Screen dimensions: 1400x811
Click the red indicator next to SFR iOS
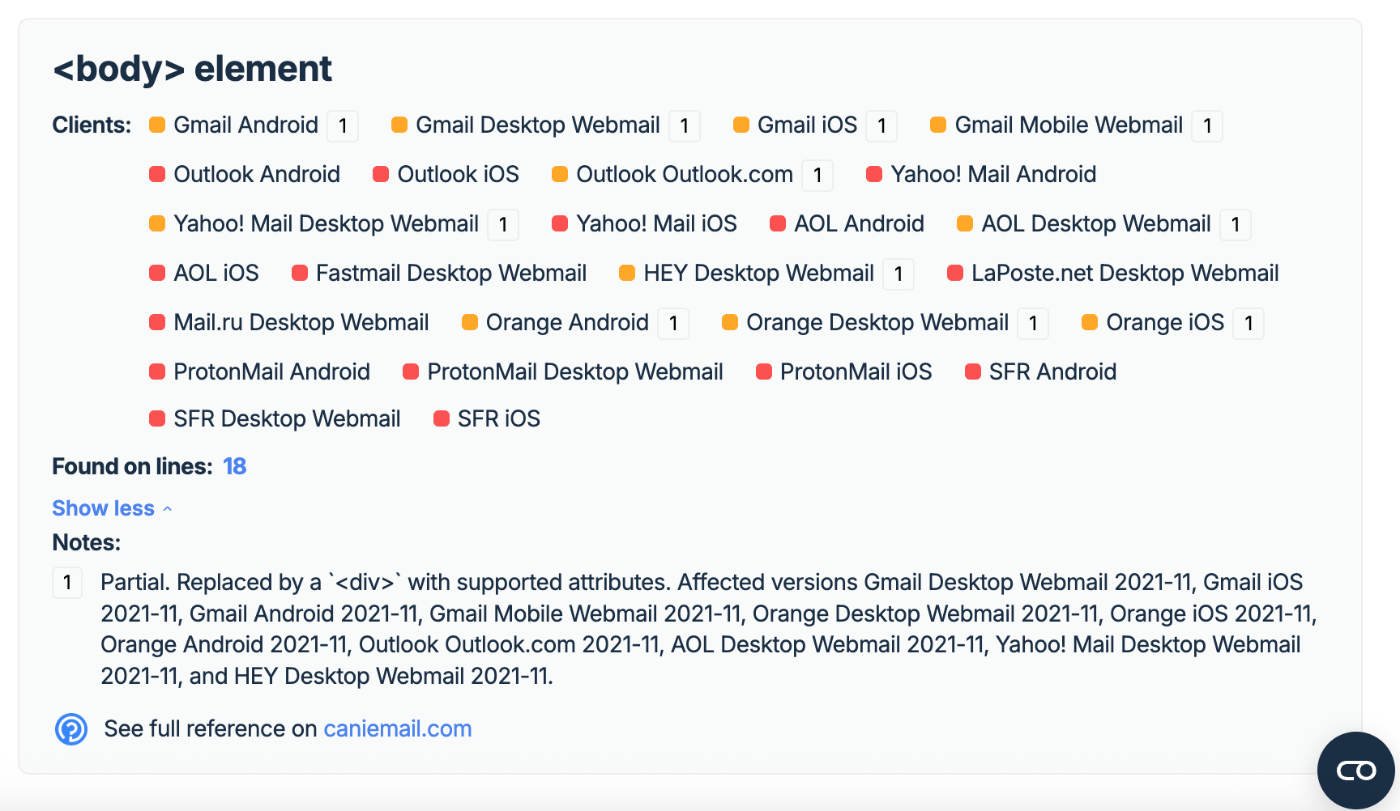441,419
